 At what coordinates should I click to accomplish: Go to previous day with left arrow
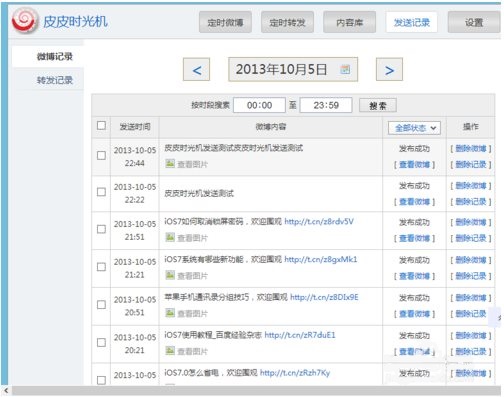[197, 70]
